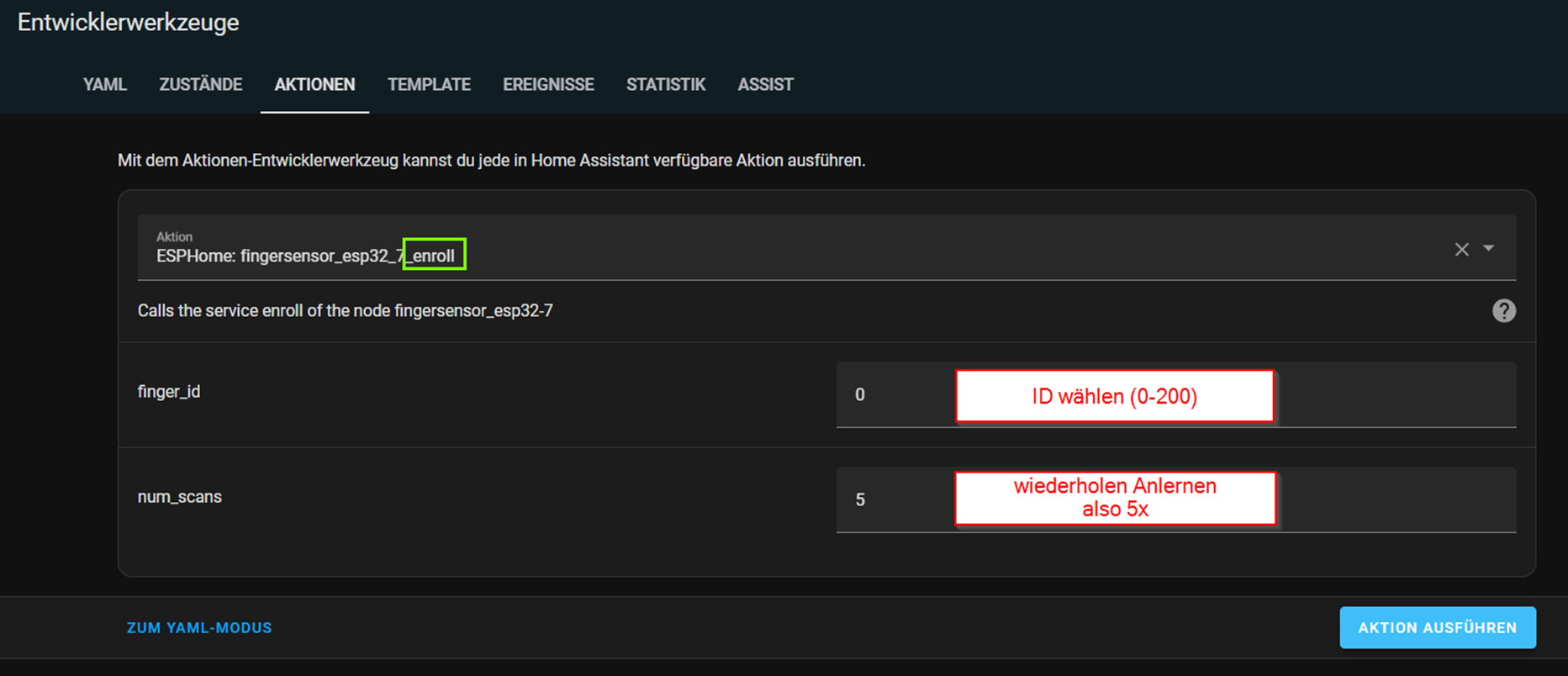Open the help question mark icon
Image resolution: width=1568 pixels, height=676 pixels.
click(x=1503, y=310)
